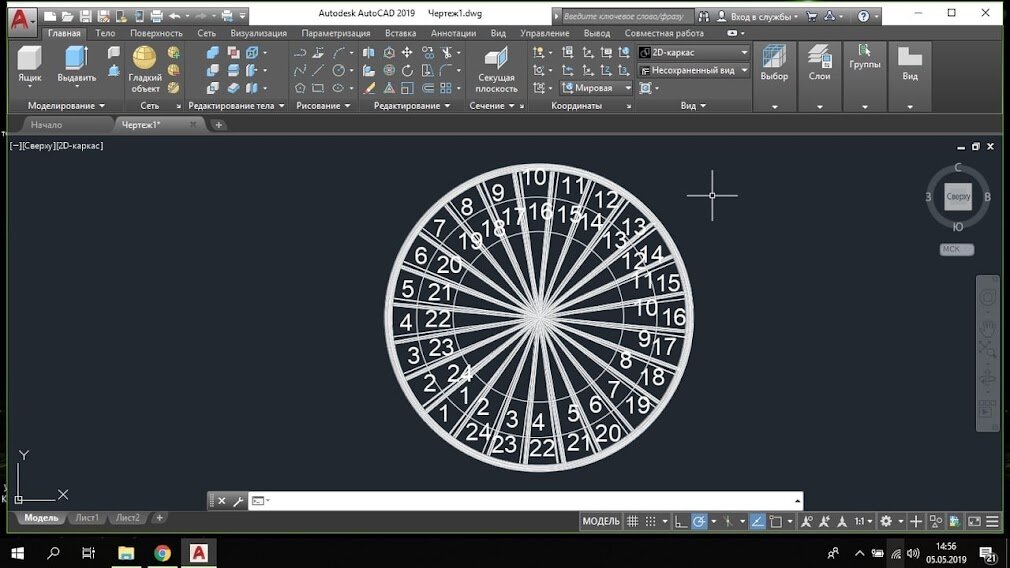Click the wrench customize icon on command line

(238, 500)
